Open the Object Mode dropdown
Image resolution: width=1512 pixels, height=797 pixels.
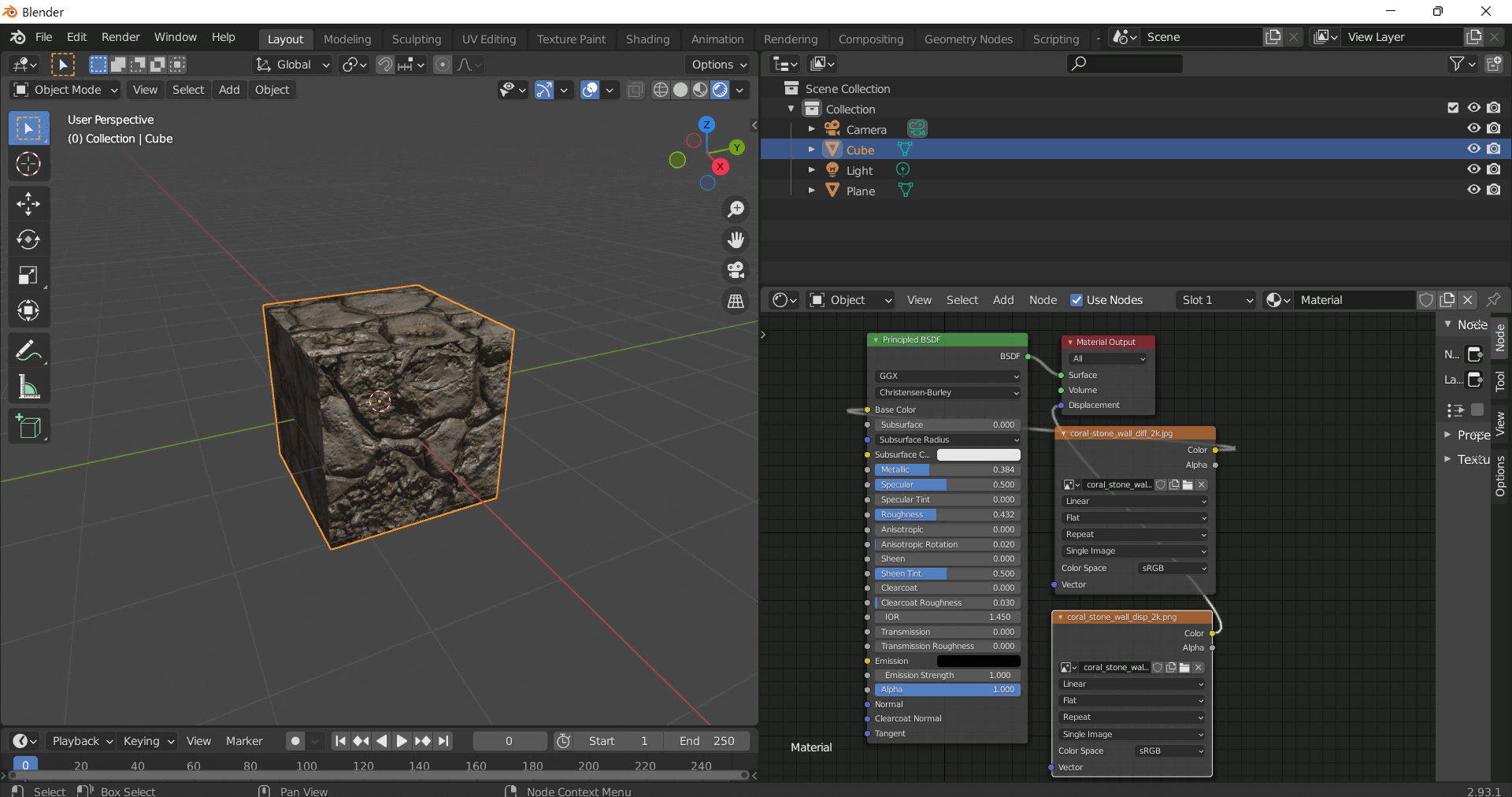tap(66, 90)
